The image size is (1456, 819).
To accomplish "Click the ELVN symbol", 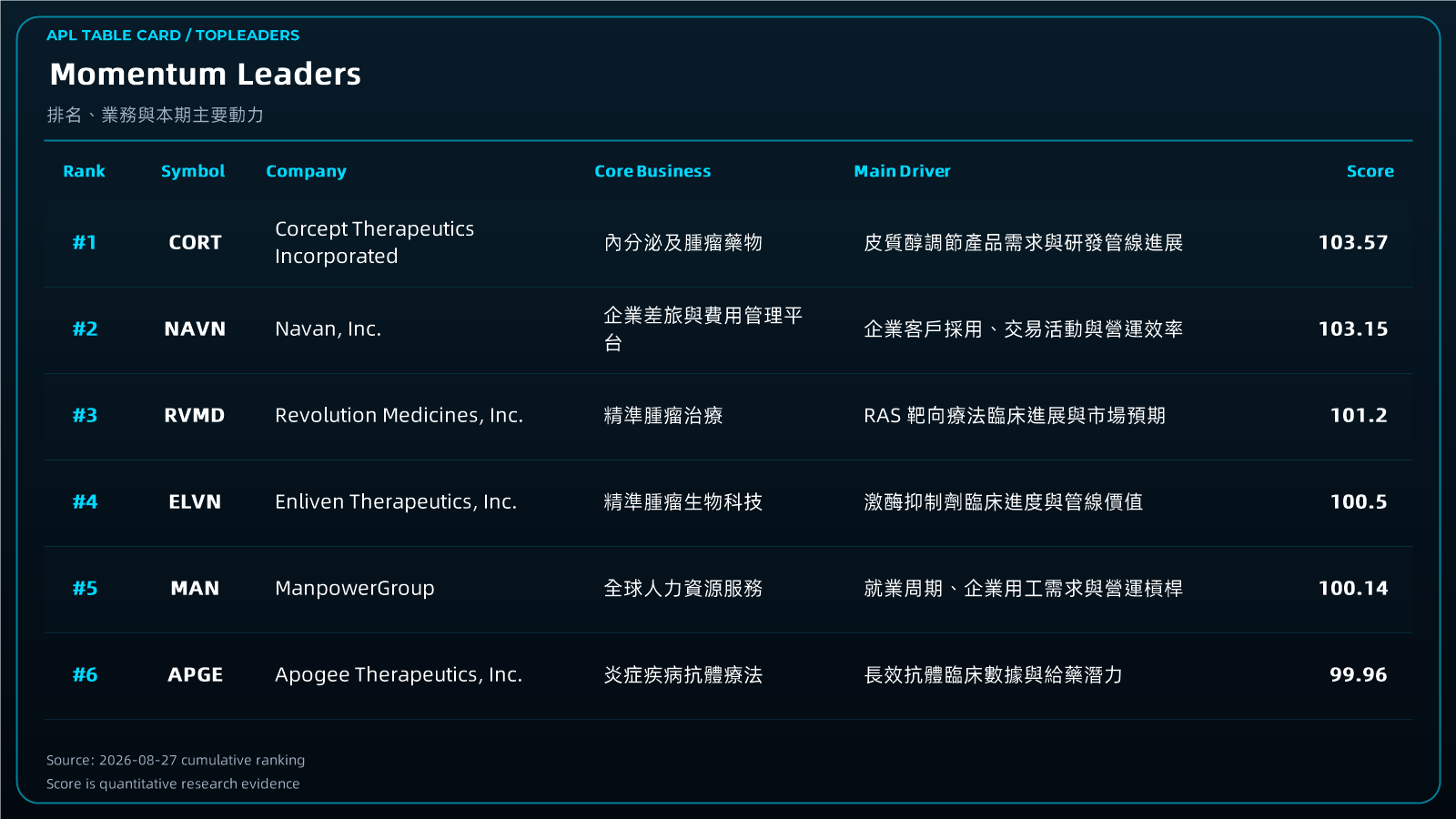I will pyautogui.click(x=195, y=501).
